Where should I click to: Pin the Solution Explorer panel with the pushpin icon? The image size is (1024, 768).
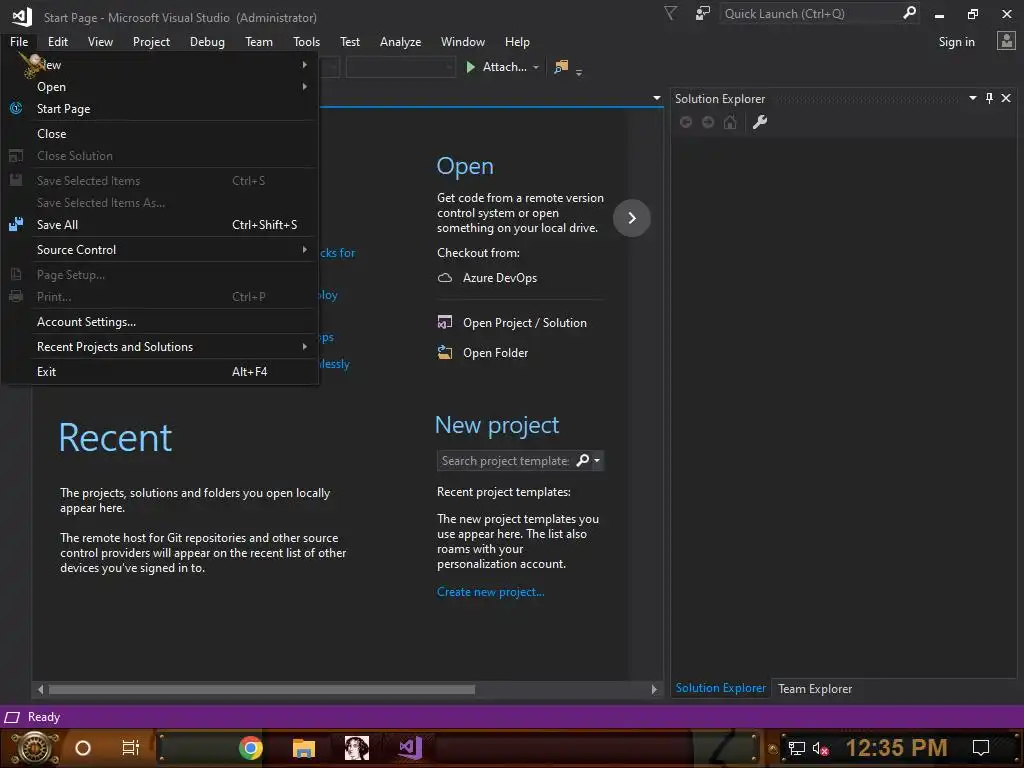989,98
